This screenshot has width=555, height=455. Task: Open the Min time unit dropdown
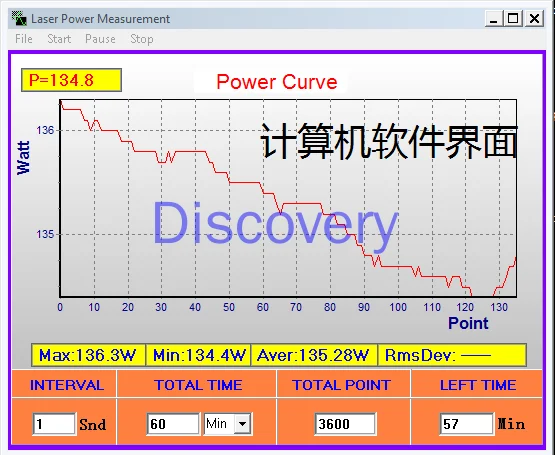242,424
